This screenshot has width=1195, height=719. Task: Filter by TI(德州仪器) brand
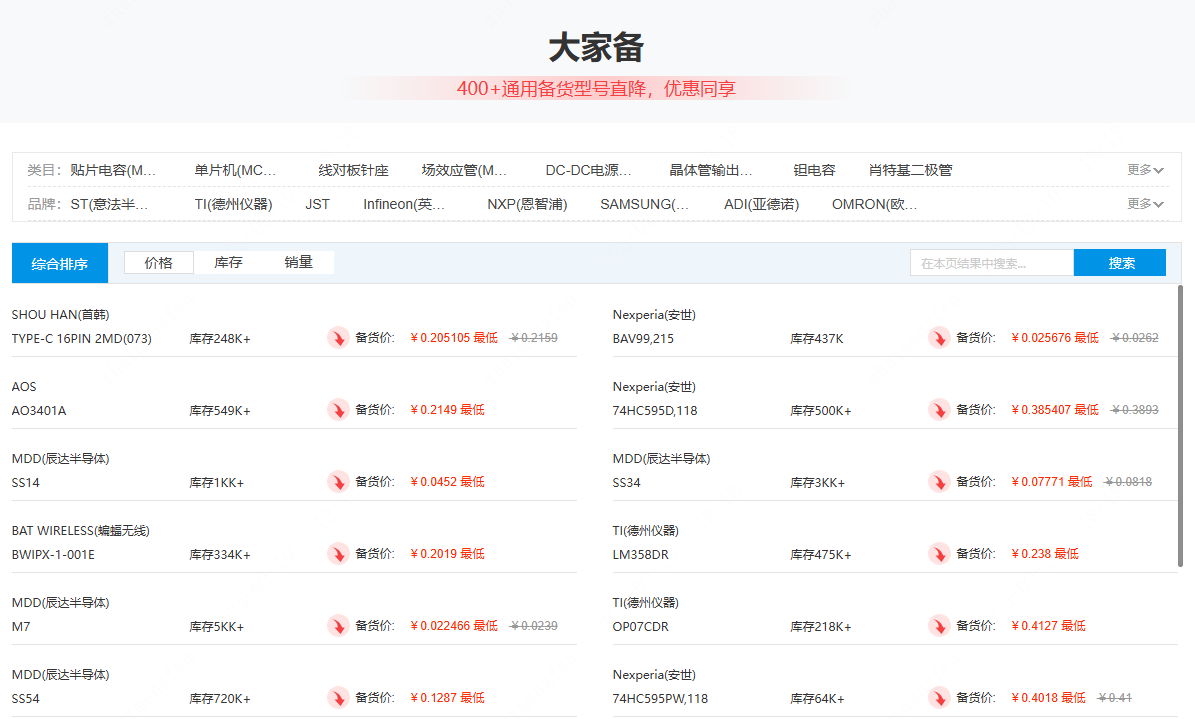(x=233, y=204)
